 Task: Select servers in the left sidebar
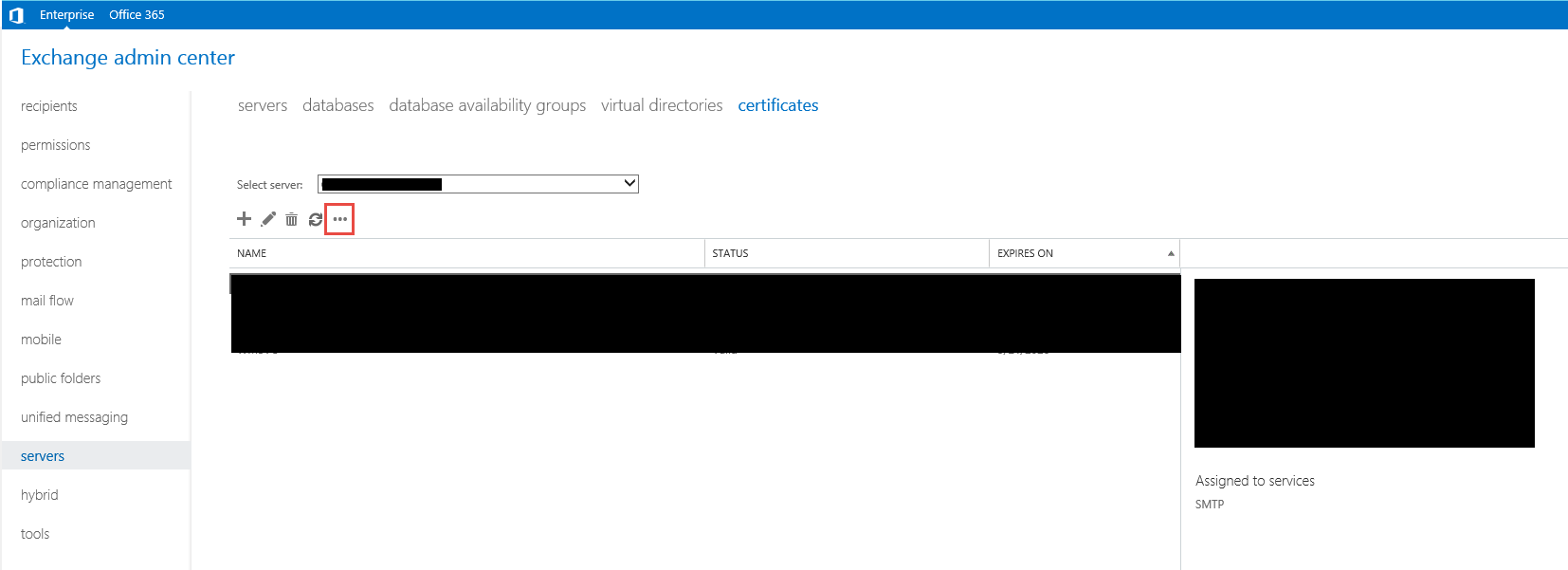(96, 456)
